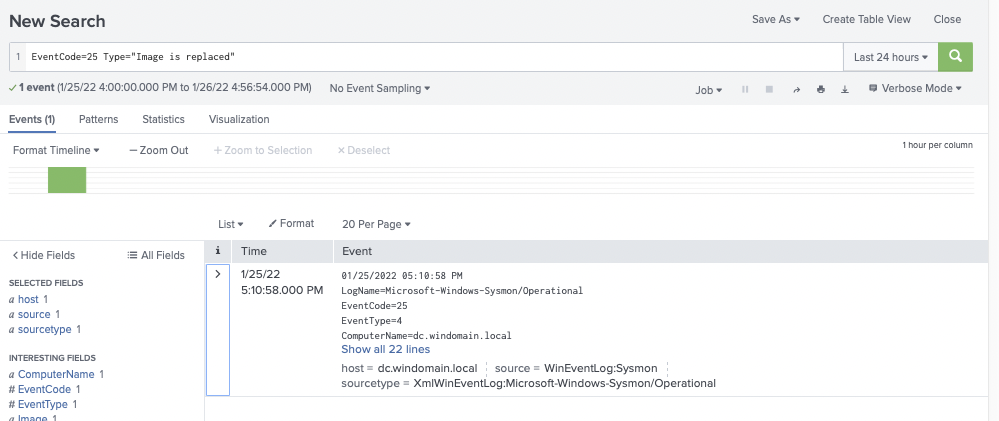Click sourcetype value XmlWinEventLog:Microsoft-Windows-Sysmon/Operational

click(564, 383)
